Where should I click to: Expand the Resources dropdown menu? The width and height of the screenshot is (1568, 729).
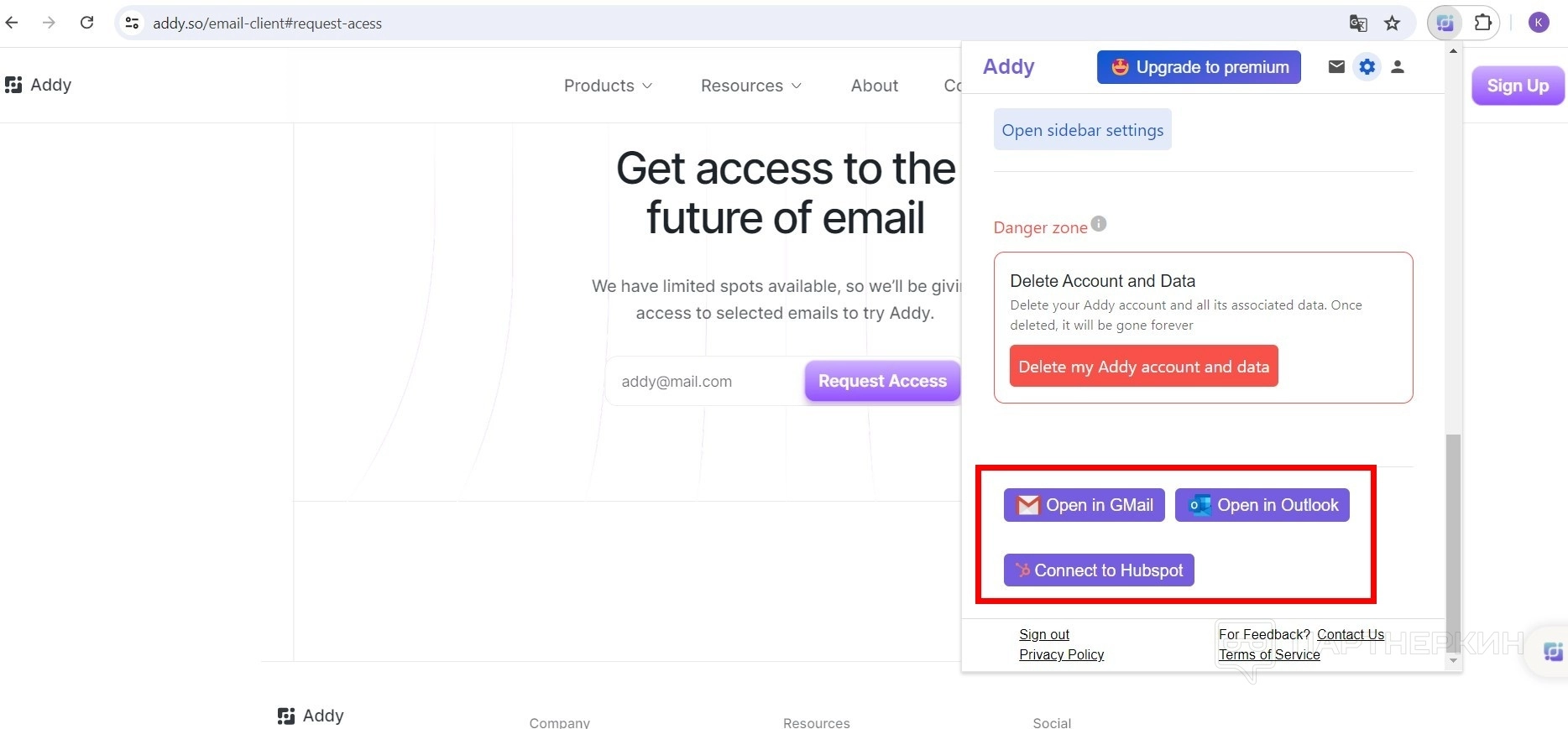tap(750, 86)
